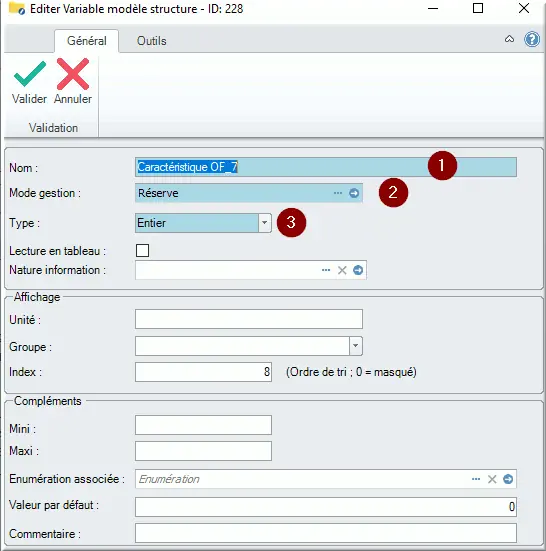Open the blue help question mark icon
The width and height of the screenshot is (546, 551).
[x=532, y=39]
